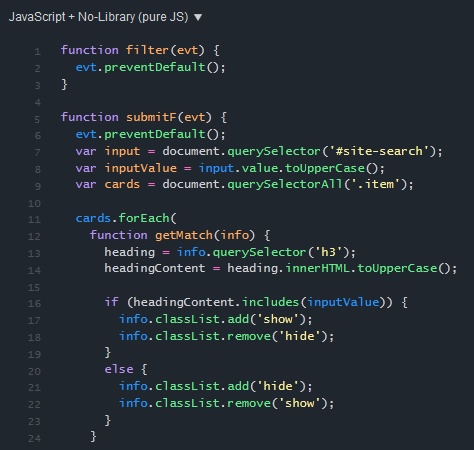Click 'headingContent = heading.innerHTML.toUpperCase()' on line 14
Viewport: 474px width, 450px height.
coord(277,268)
